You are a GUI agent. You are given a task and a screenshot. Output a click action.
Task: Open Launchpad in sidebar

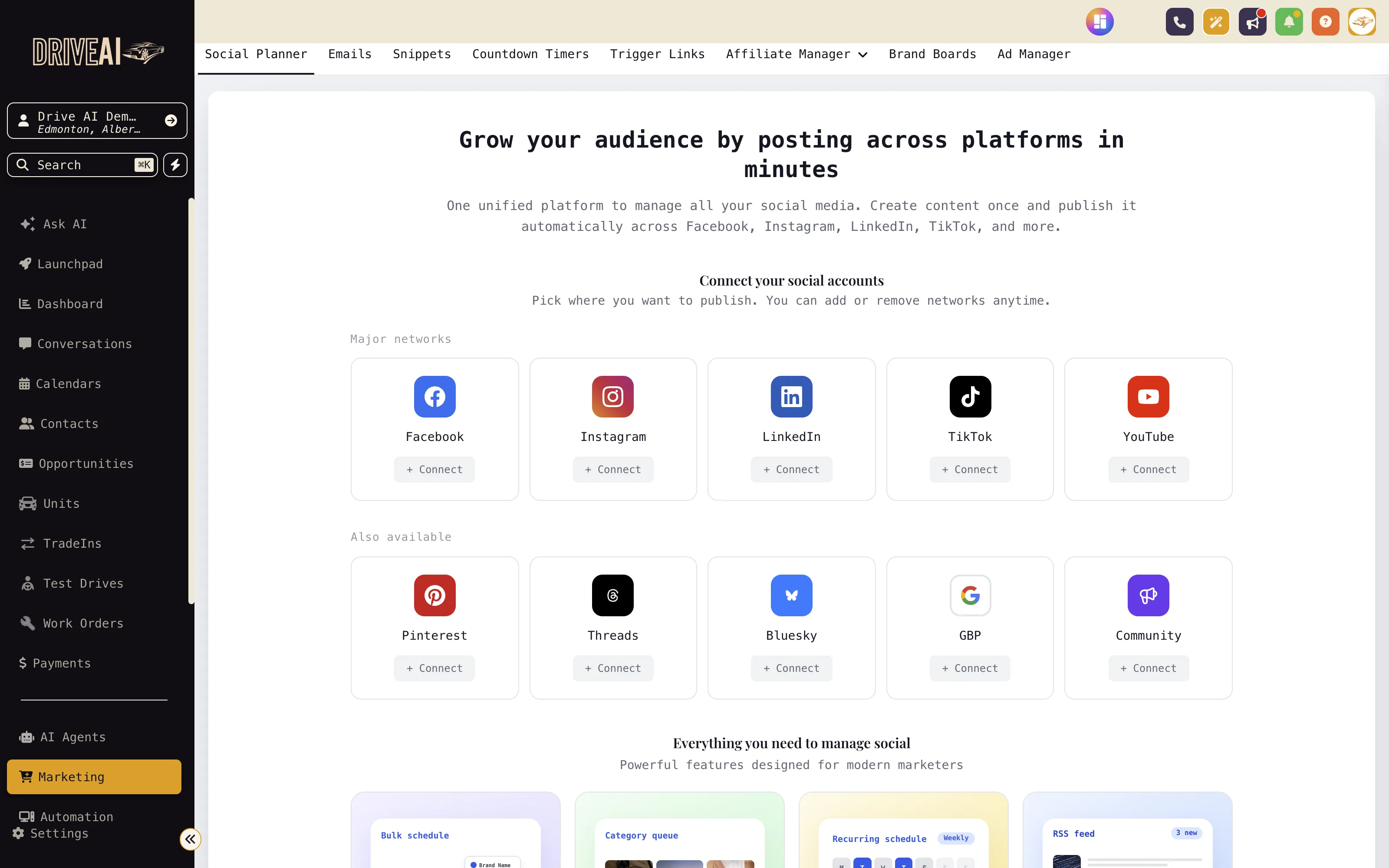point(94,264)
